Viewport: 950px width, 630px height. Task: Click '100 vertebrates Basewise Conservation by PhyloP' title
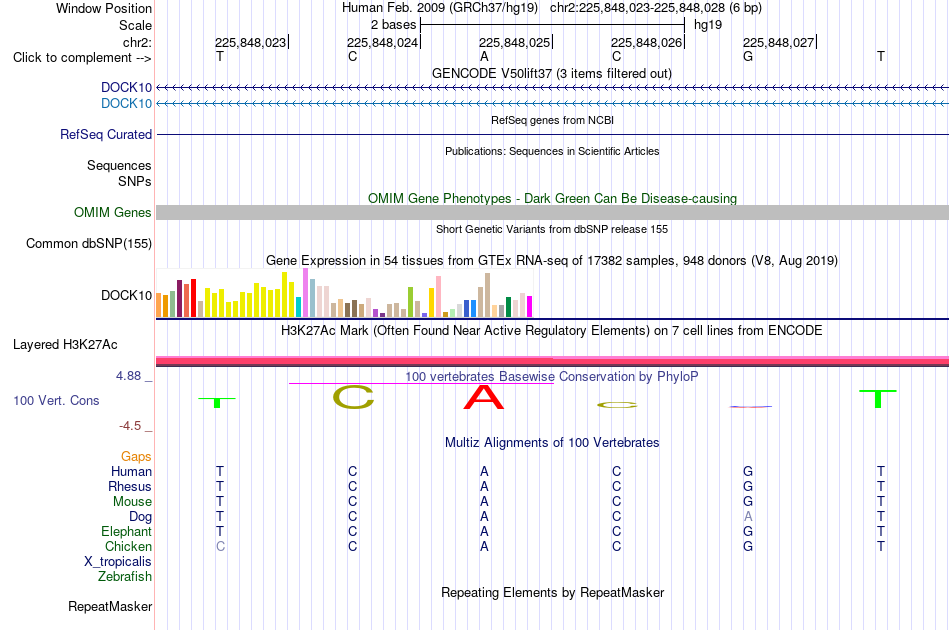click(x=552, y=376)
